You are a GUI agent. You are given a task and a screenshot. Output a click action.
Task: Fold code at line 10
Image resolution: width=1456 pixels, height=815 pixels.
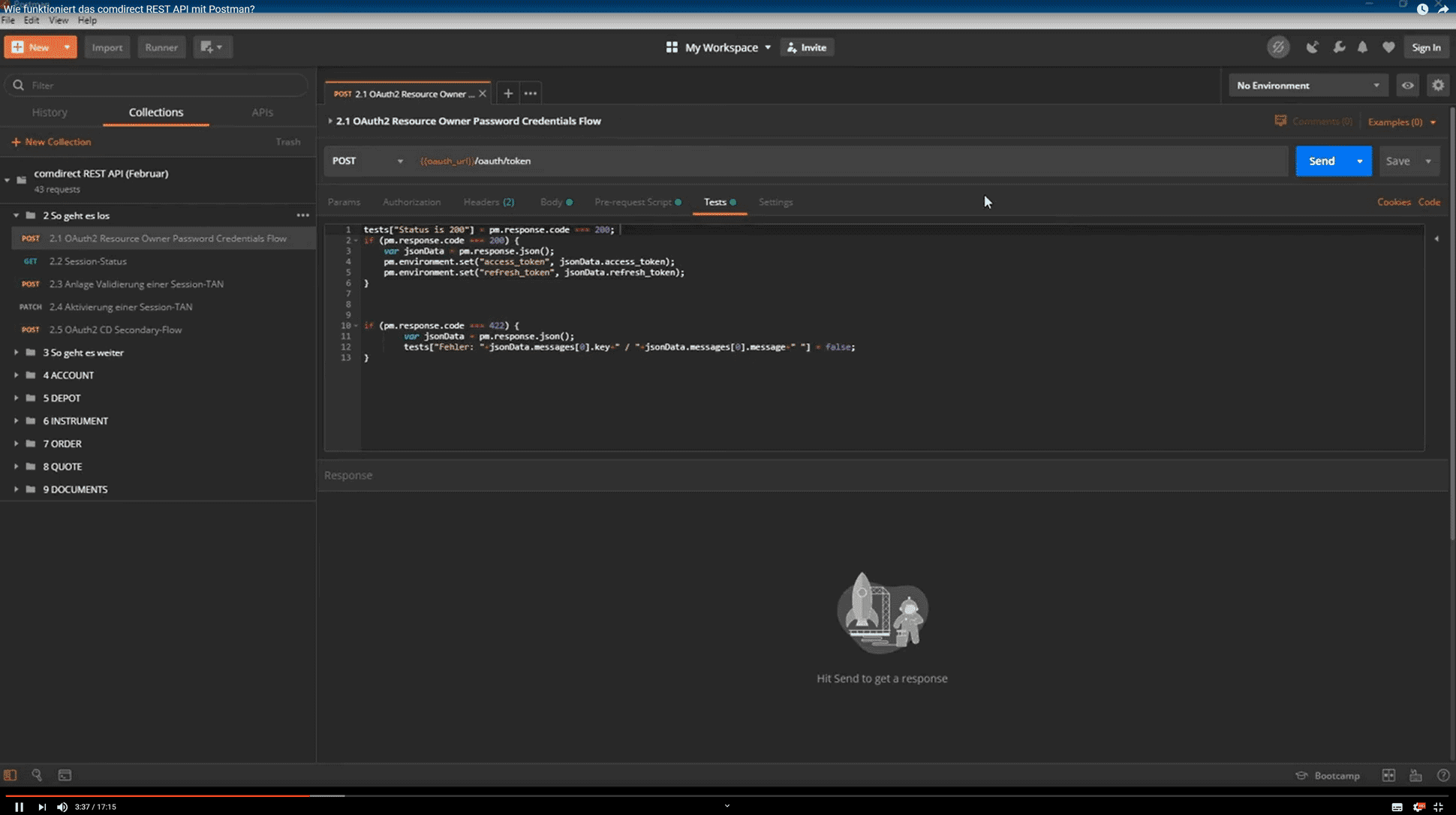pyautogui.click(x=356, y=326)
